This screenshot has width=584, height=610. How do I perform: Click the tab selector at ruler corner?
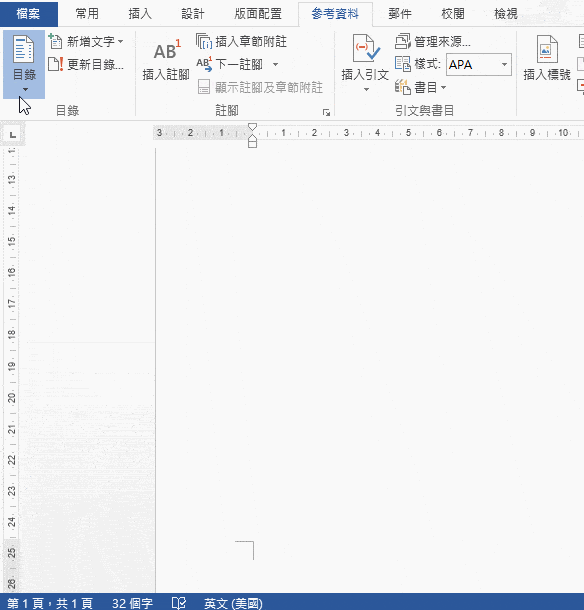tap(12, 135)
